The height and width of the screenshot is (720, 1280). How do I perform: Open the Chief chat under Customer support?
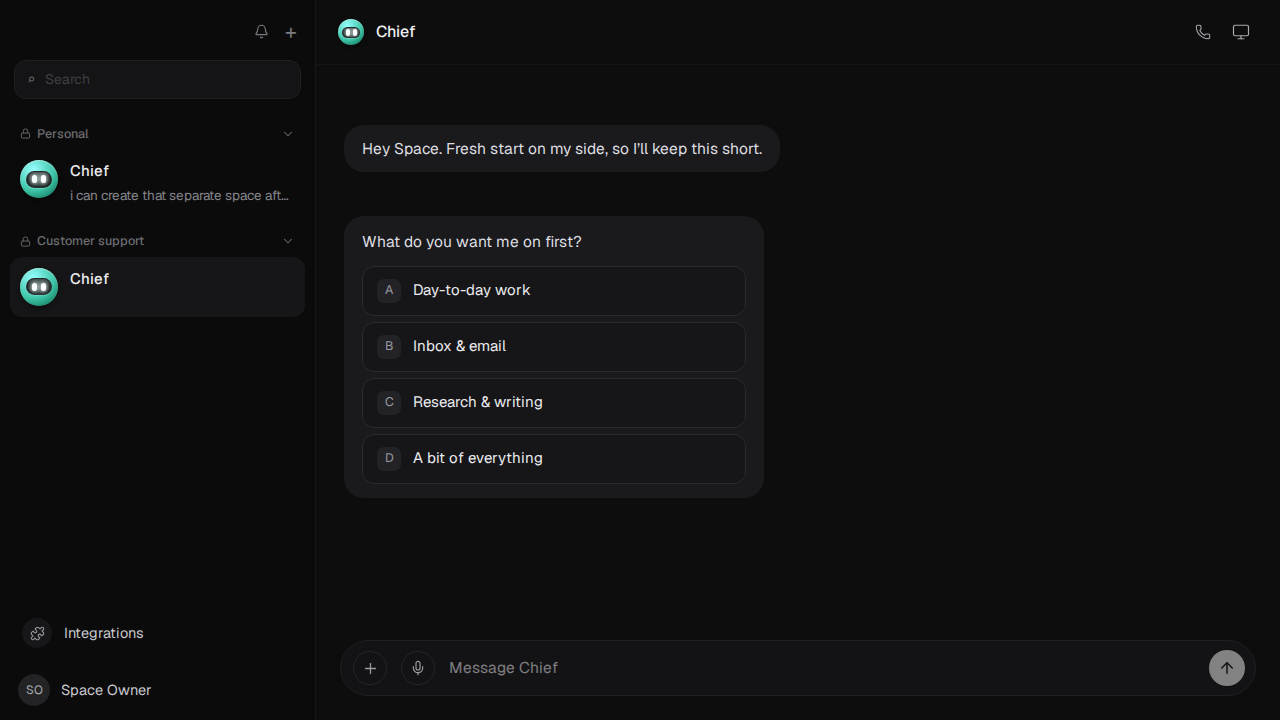(157, 287)
